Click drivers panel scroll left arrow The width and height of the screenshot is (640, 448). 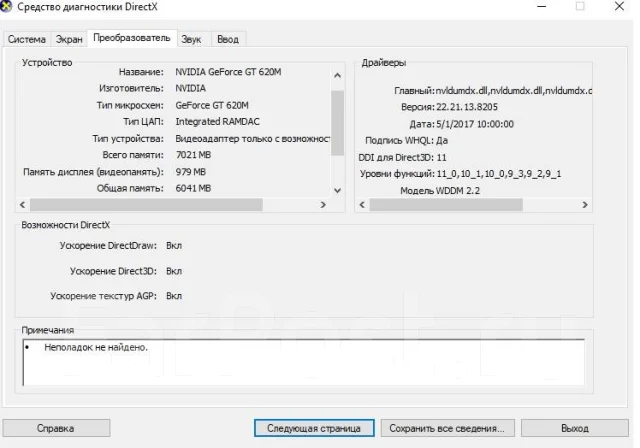362,204
